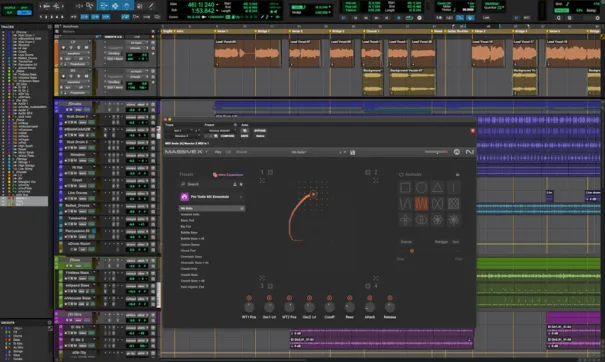
Task: Click the favorites star filter icon
Action: click(x=241, y=184)
